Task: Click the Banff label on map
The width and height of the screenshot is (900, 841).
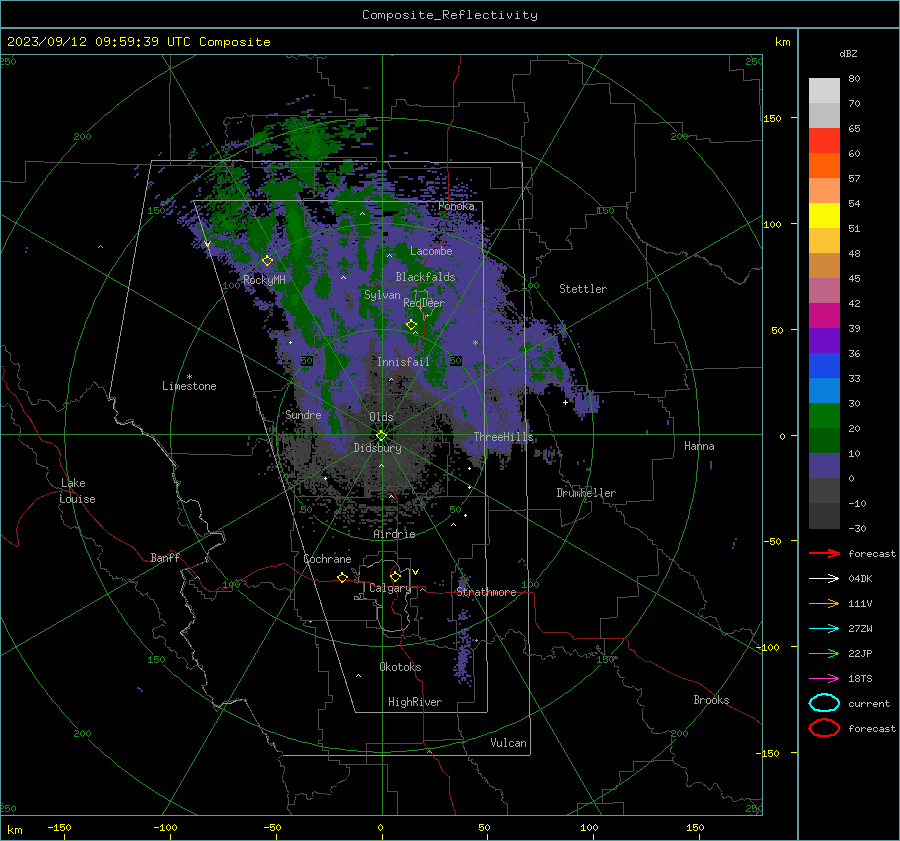Action: [x=165, y=557]
